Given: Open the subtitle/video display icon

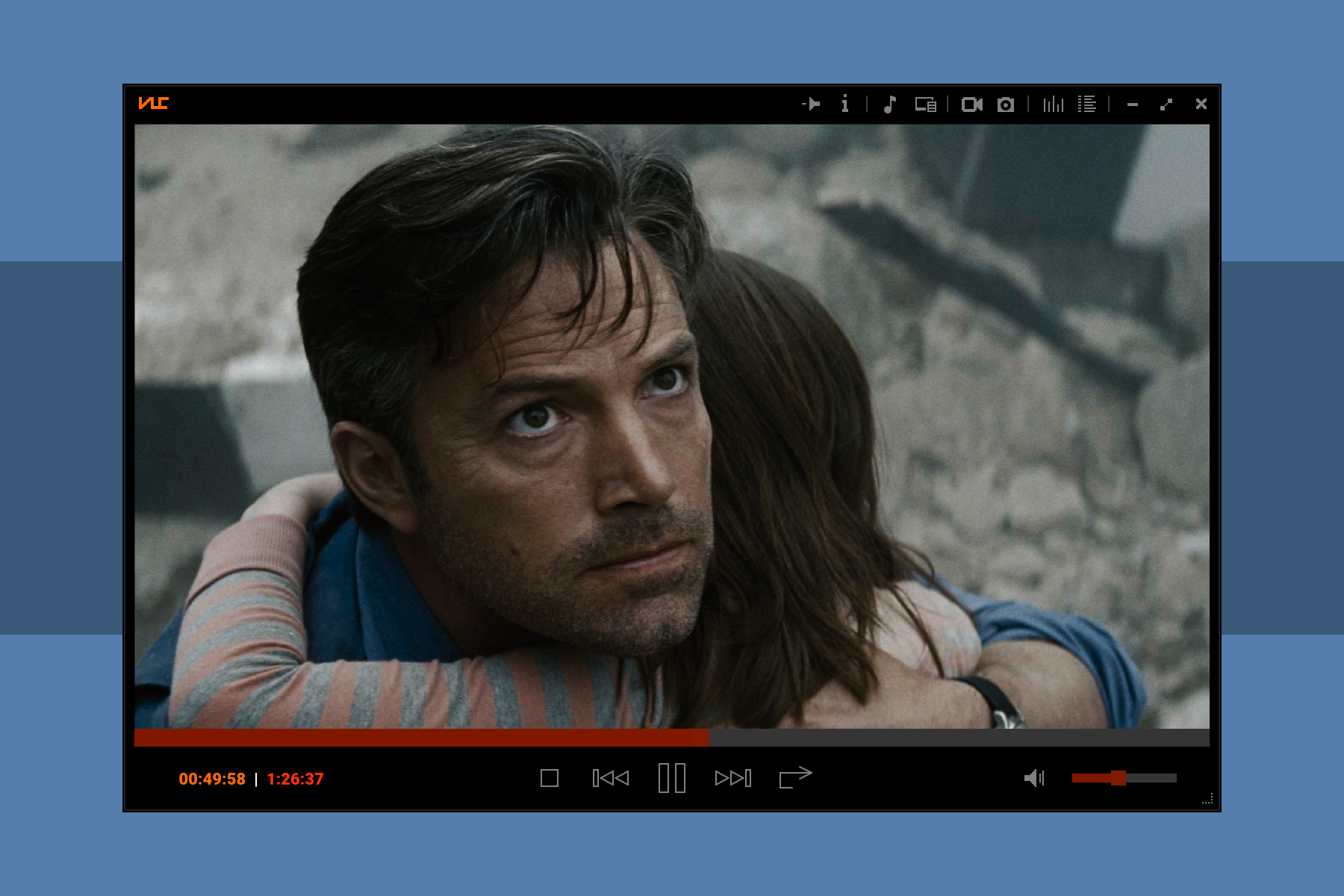Looking at the screenshot, I should coord(926,105).
